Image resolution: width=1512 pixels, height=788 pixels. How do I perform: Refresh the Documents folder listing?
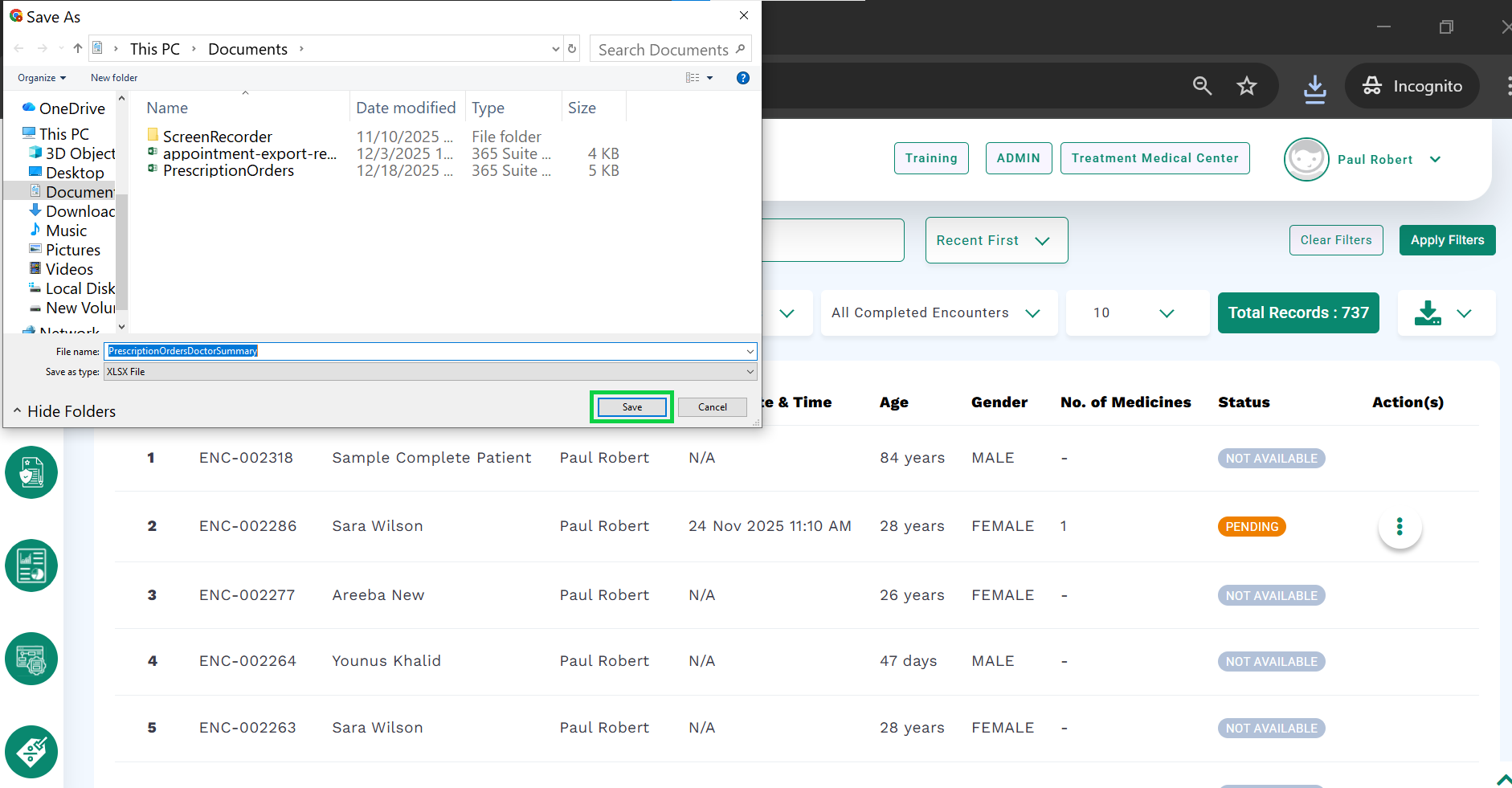click(572, 49)
